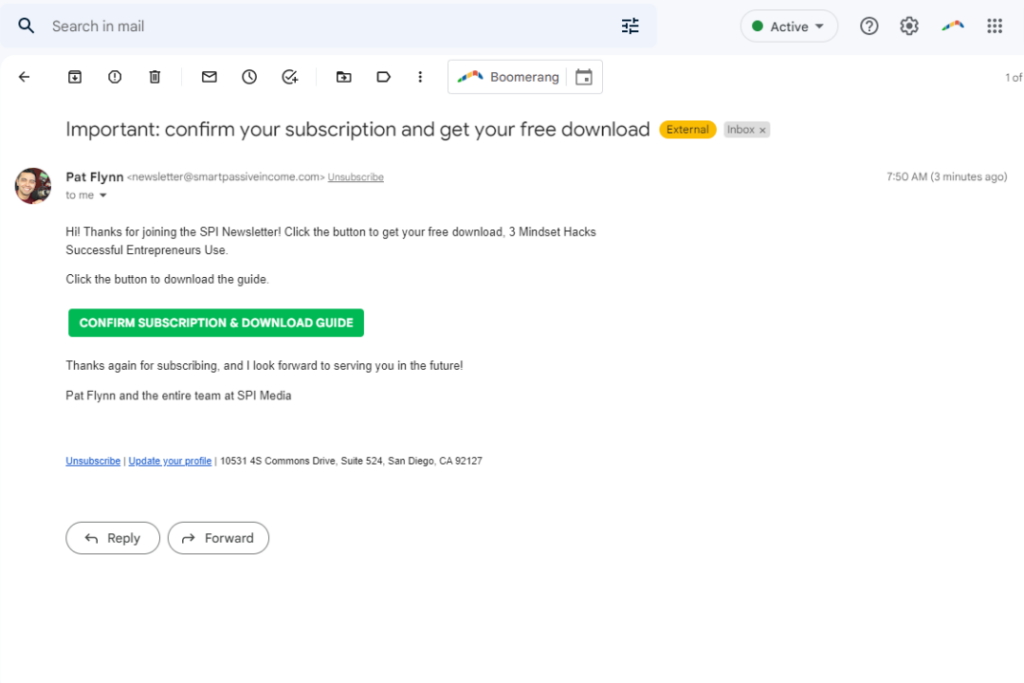This screenshot has height=683, width=1024.
Task: Open the Active status dropdown
Action: pyautogui.click(x=789, y=27)
